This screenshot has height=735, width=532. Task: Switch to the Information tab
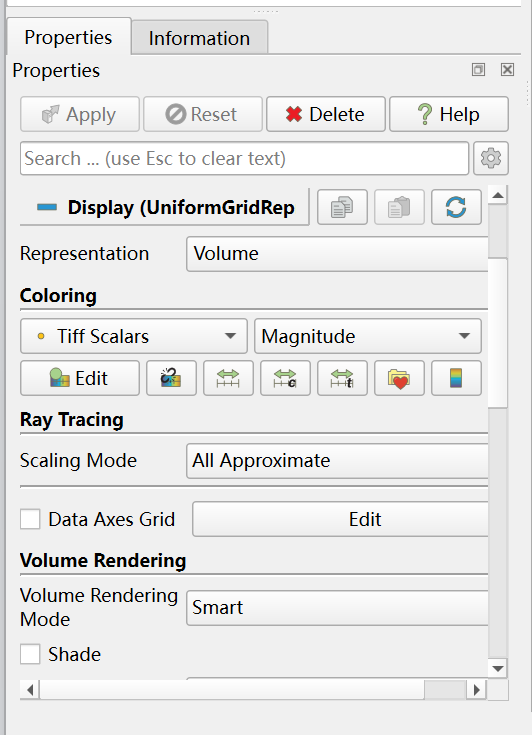[x=199, y=38]
